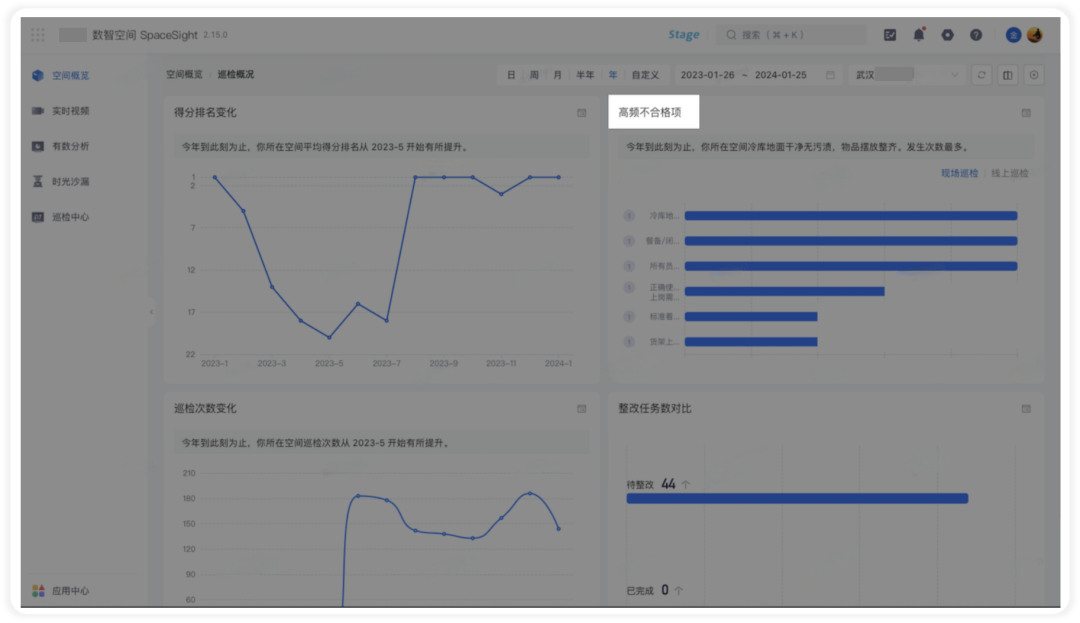Open table view icon on 整改任务数对比 card
This screenshot has height=623, width=1080.
pyautogui.click(x=1026, y=409)
